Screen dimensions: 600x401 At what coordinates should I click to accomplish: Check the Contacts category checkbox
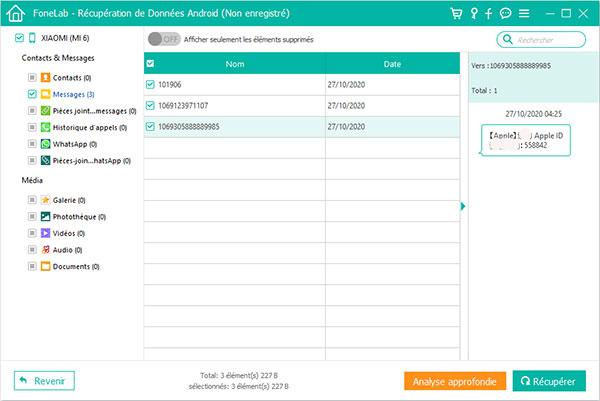32,77
